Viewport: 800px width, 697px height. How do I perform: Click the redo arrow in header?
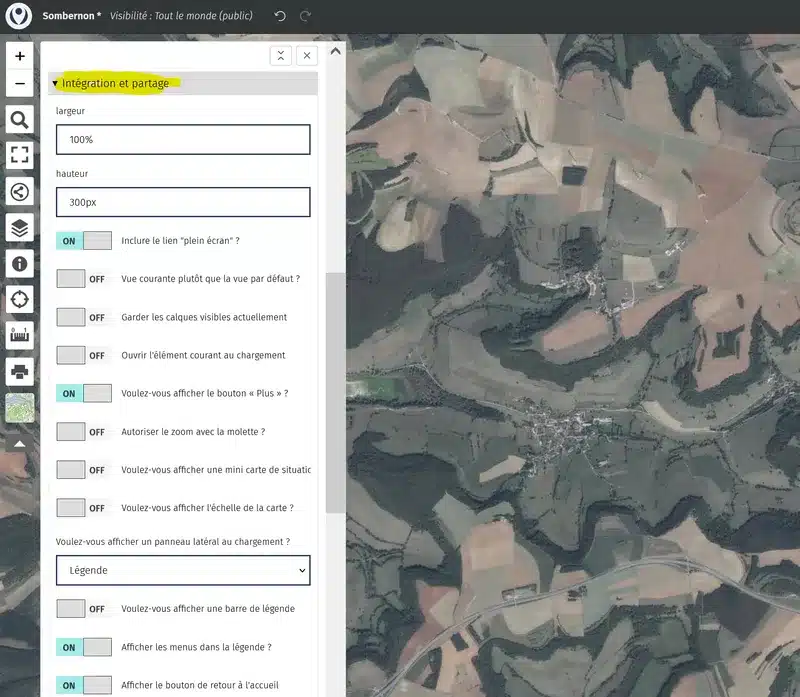pos(305,16)
